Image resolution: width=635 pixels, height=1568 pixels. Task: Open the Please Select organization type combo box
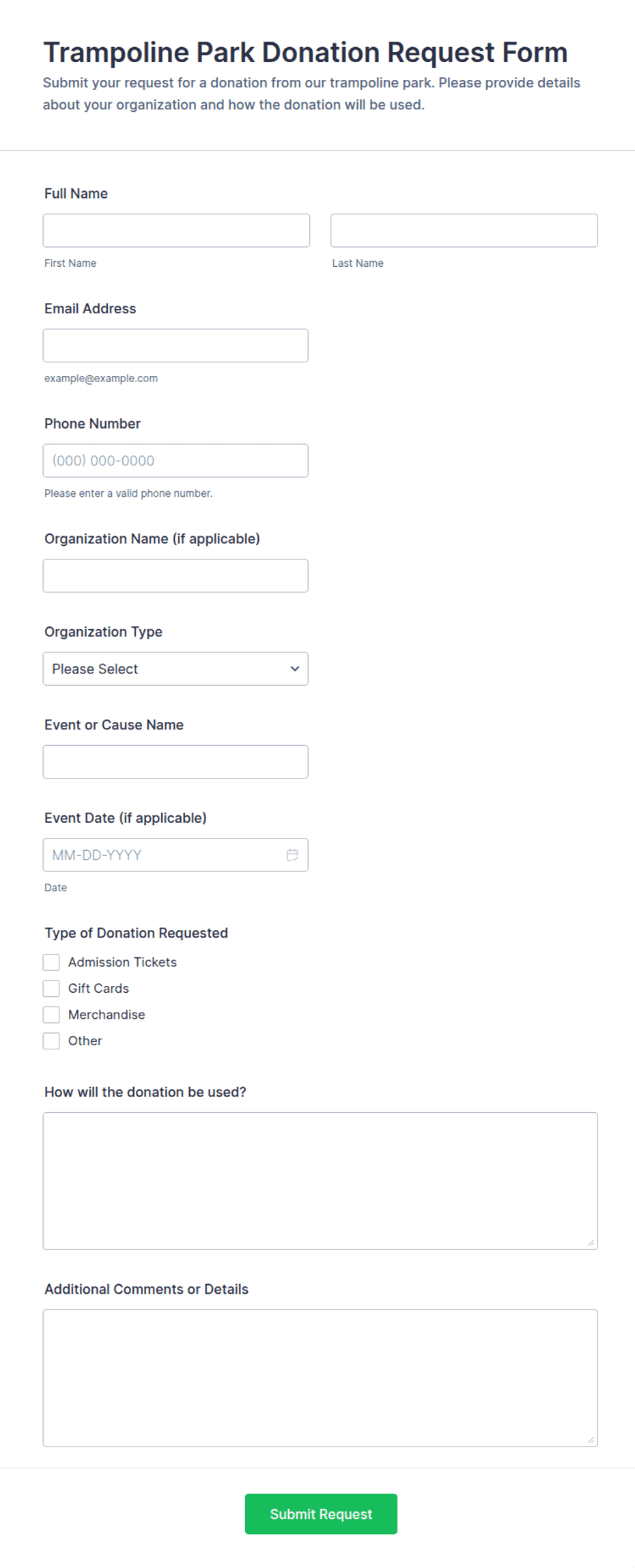[175, 669]
